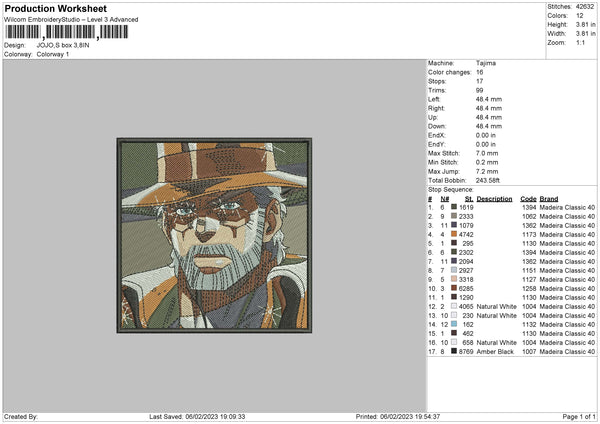
Task: Select white swatch for stop 12 (4065 stitches)
Action: [x=454, y=306]
